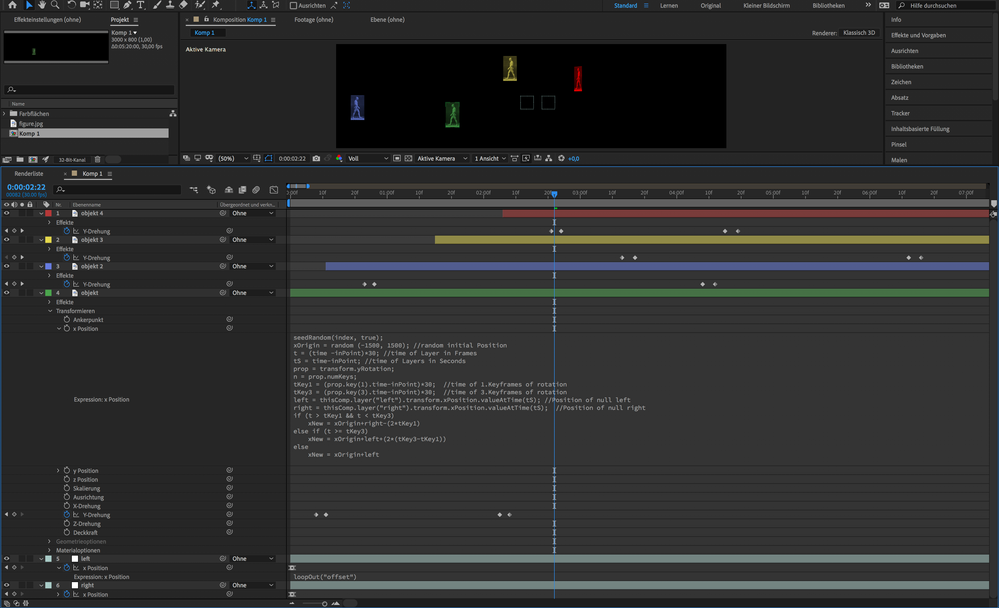Open the Inhaltsbasierte Füllung panel

coord(920,129)
